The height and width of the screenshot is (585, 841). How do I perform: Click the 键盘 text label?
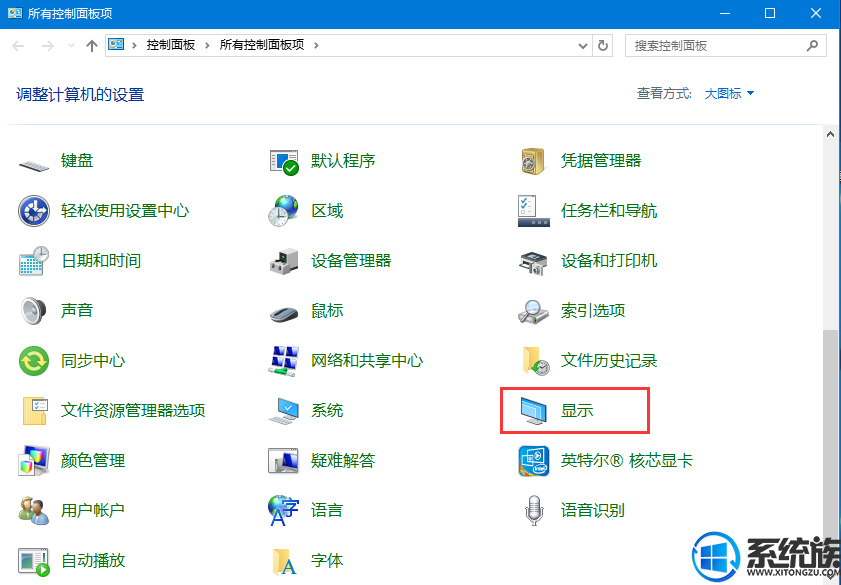(x=77, y=161)
